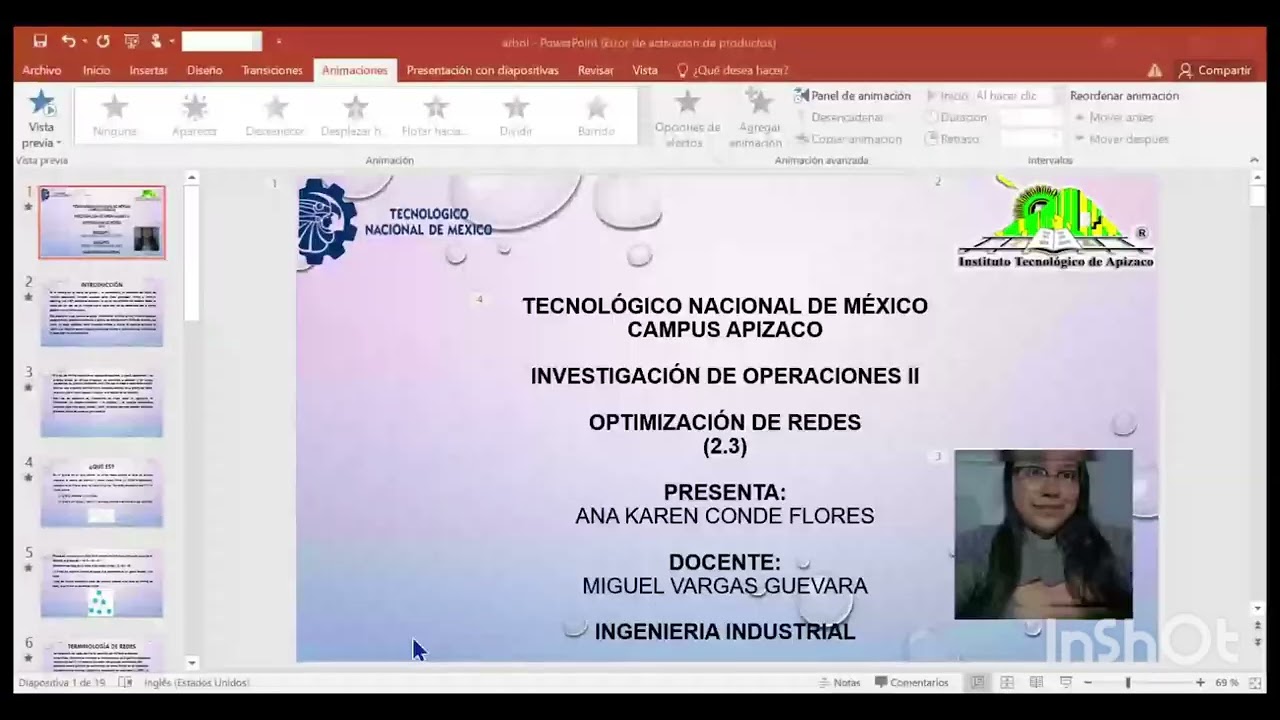Select slide 5 thumbnail

point(102,582)
